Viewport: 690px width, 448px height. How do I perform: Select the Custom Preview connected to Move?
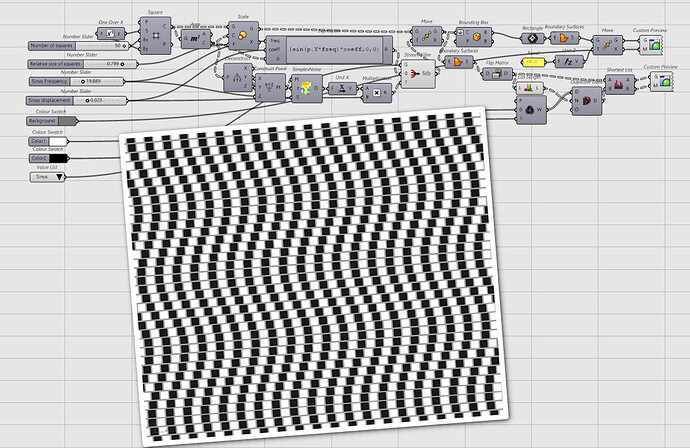click(651, 43)
